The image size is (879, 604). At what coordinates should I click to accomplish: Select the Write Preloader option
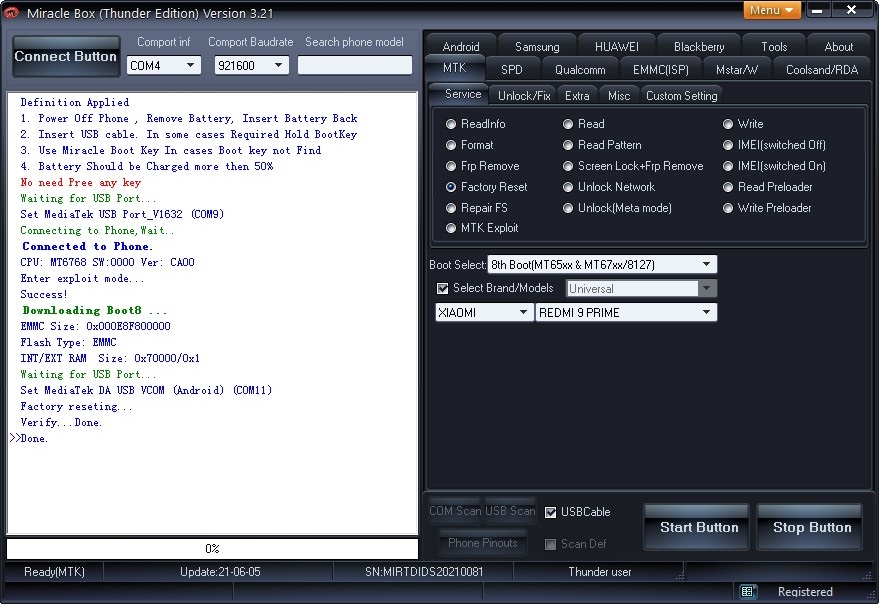tap(767, 208)
